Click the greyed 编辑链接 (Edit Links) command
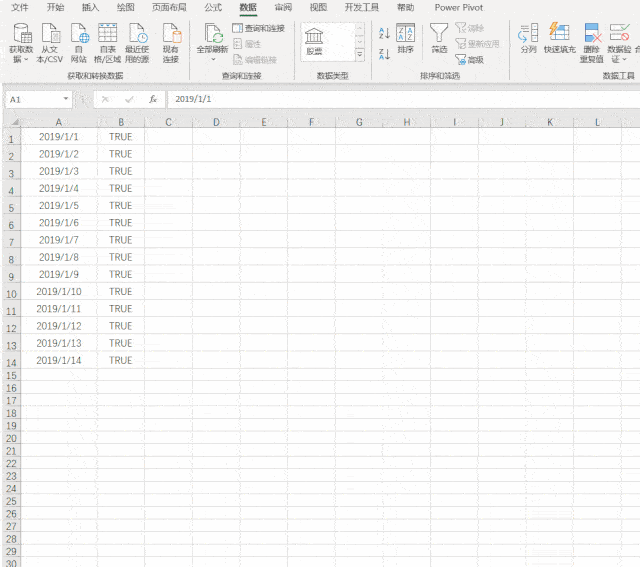The image size is (640, 567). [x=255, y=60]
